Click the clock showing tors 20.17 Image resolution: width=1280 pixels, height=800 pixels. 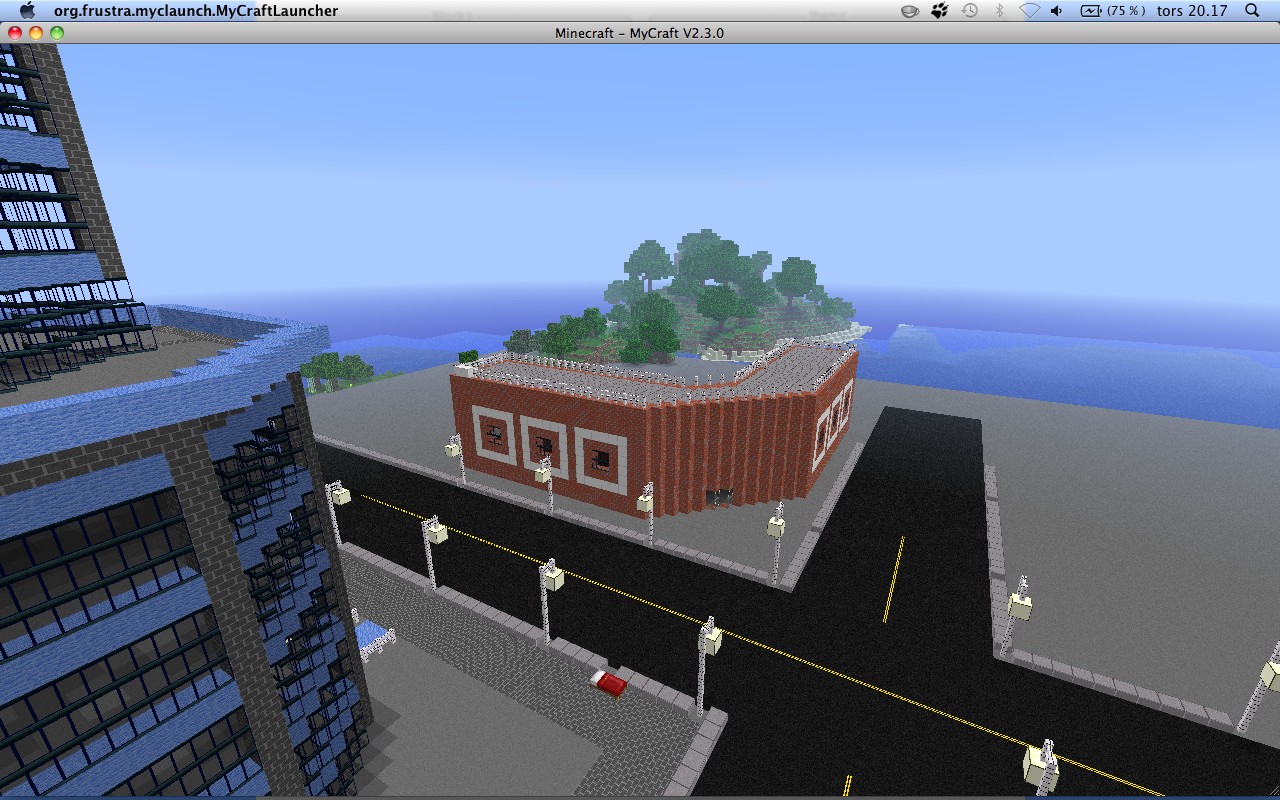(1190, 11)
